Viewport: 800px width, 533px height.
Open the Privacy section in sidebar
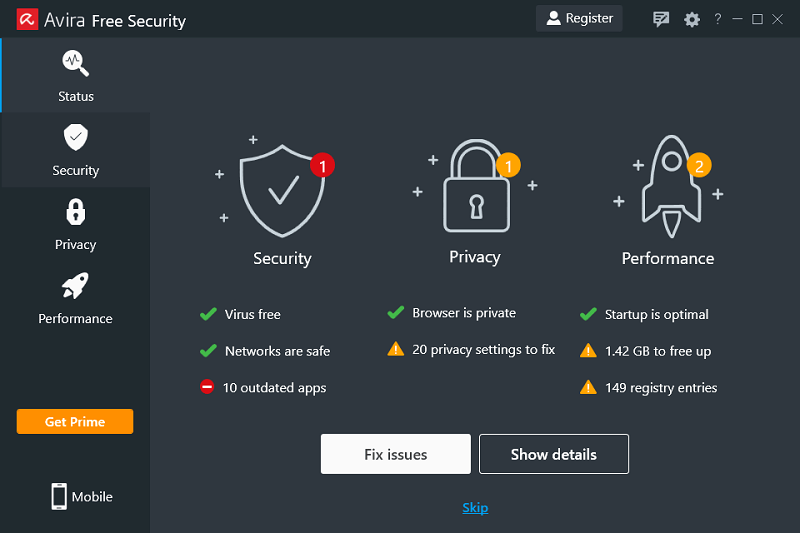point(76,224)
